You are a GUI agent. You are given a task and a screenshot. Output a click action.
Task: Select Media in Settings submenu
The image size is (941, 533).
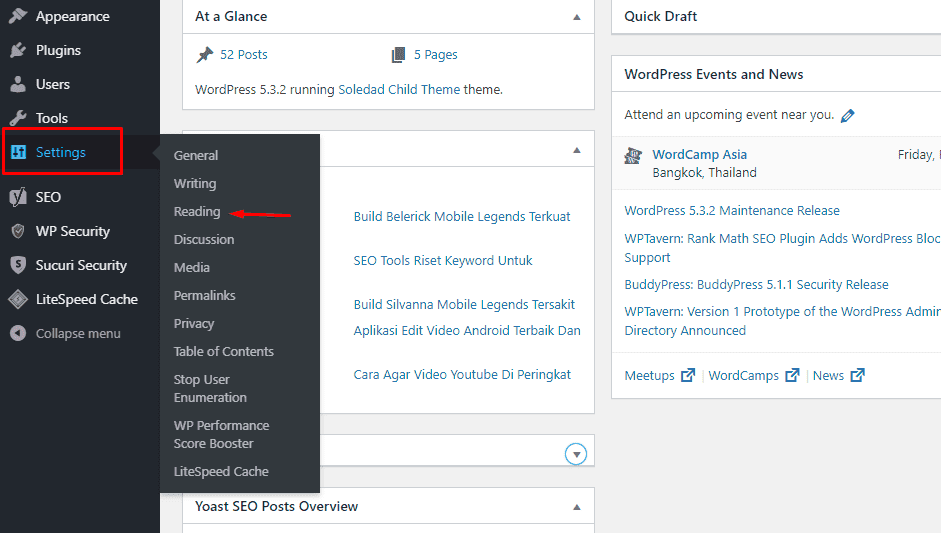(x=191, y=268)
